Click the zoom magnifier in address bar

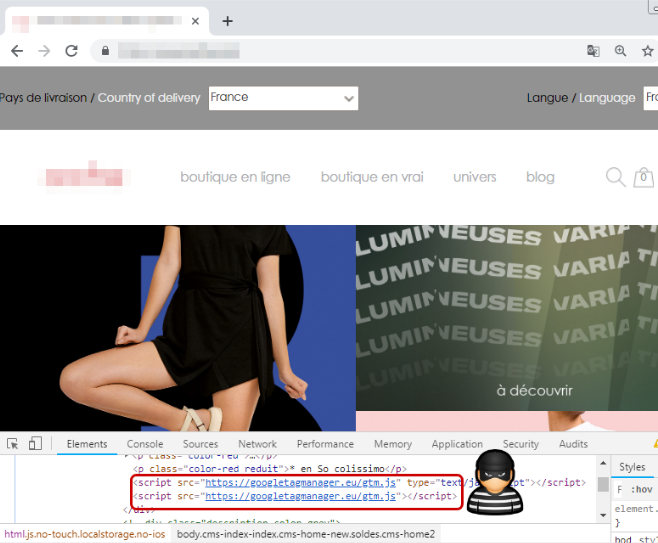[620, 51]
